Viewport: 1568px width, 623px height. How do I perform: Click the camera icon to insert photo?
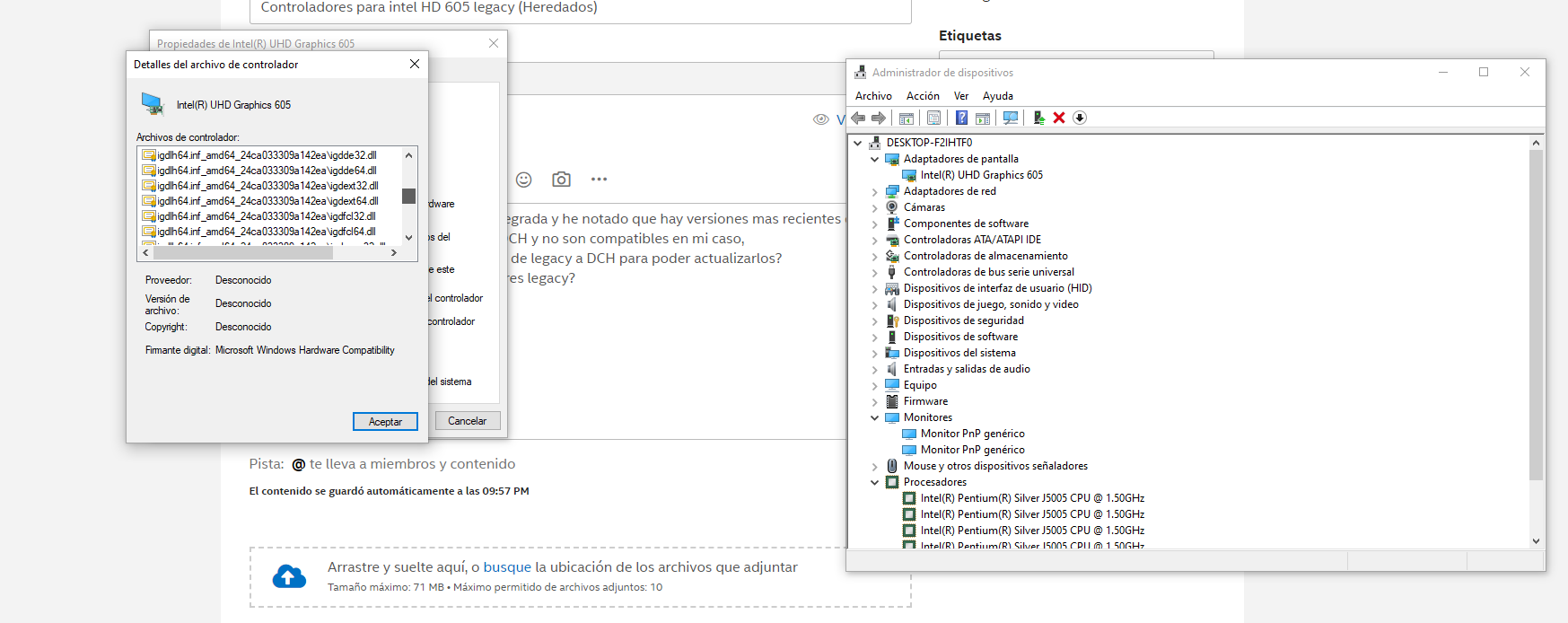(561, 180)
